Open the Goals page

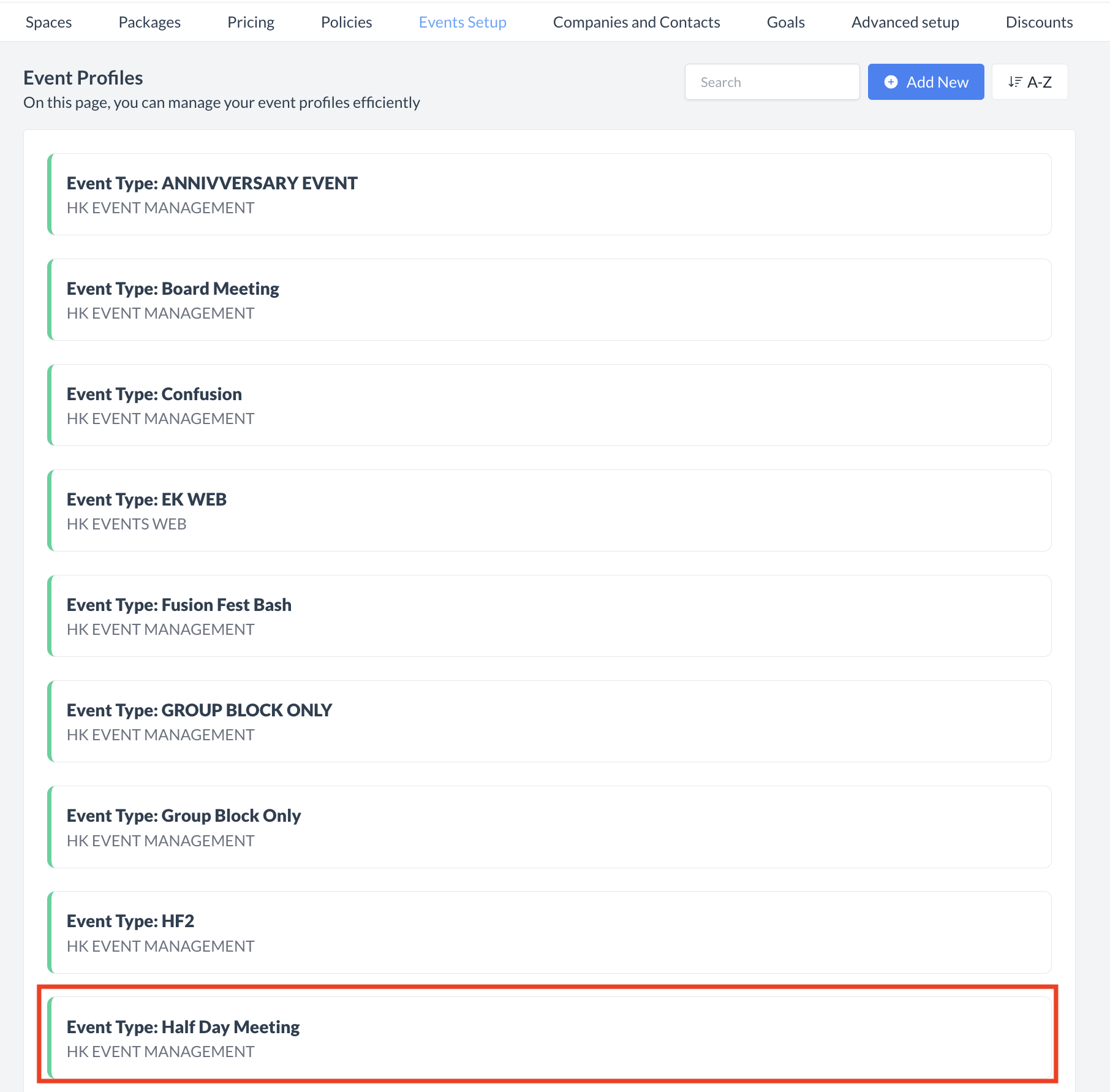[785, 21]
